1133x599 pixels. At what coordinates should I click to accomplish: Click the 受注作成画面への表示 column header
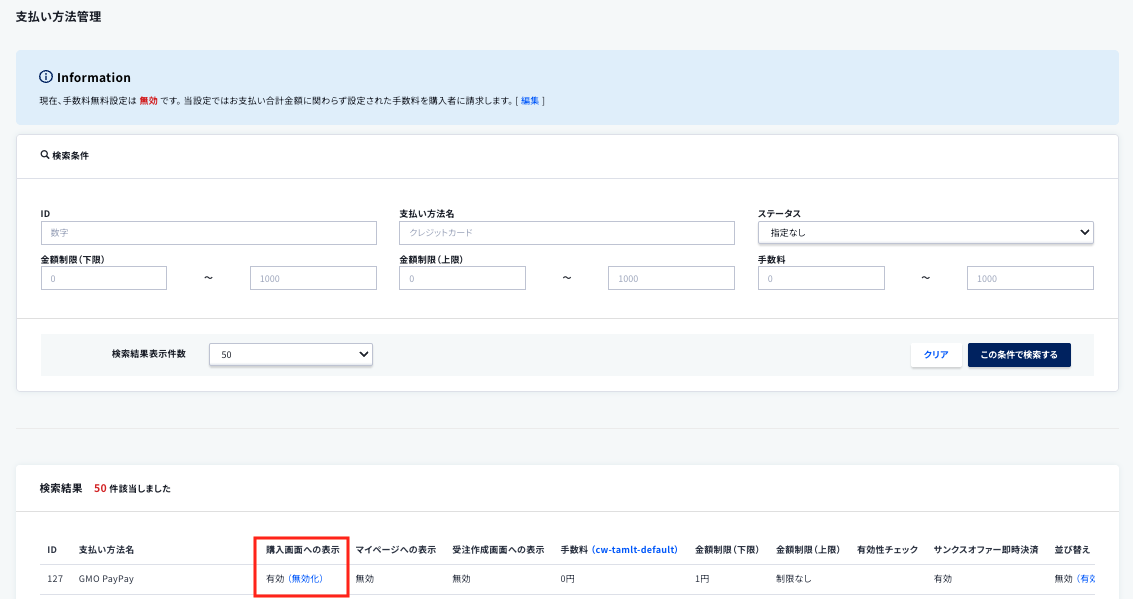tap(498, 550)
